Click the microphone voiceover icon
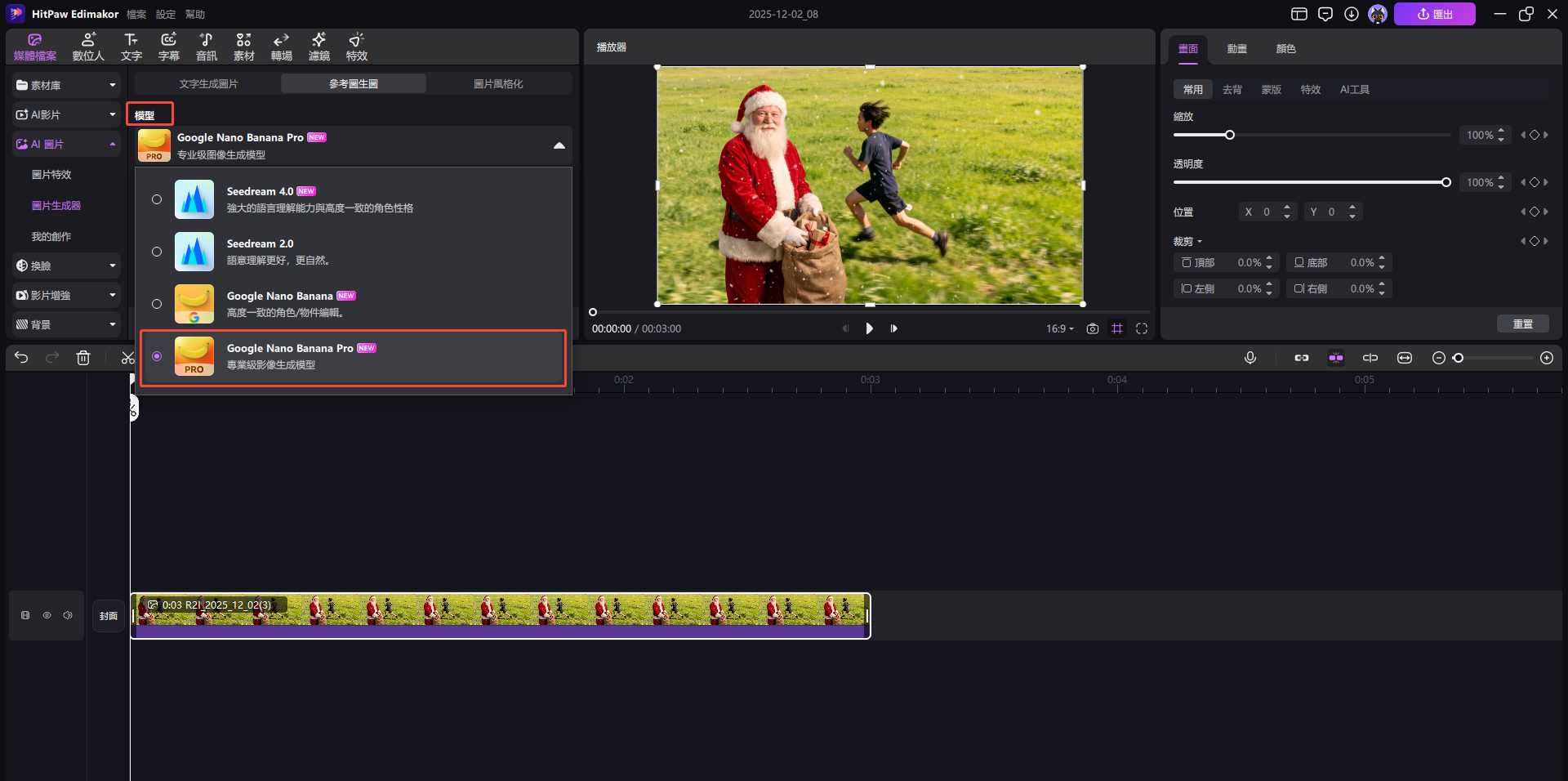 [1249, 358]
